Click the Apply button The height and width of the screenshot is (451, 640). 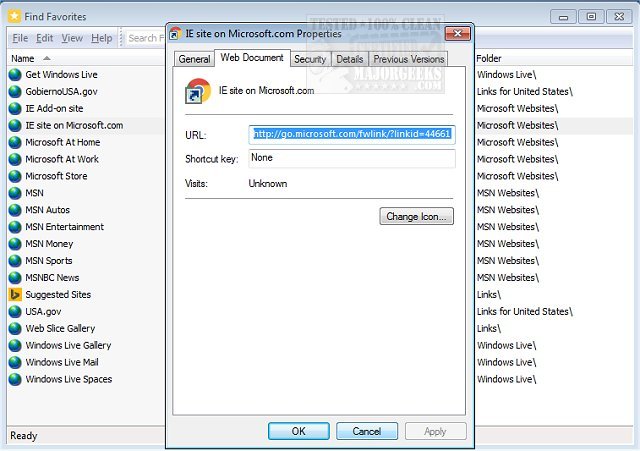click(436, 431)
